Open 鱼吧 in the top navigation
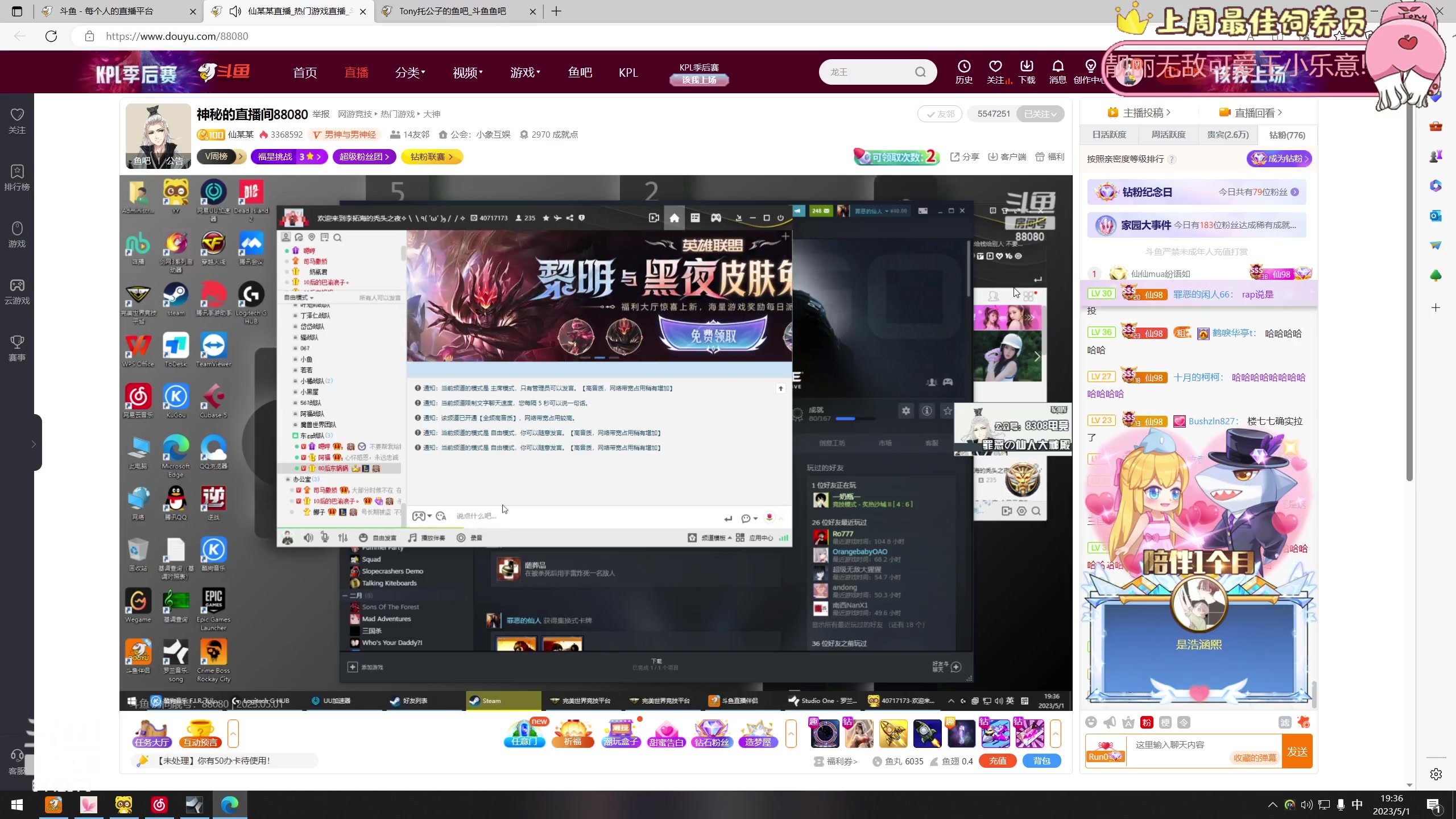1456x819 pixels. pyautogui.click(x=580, y=72)
